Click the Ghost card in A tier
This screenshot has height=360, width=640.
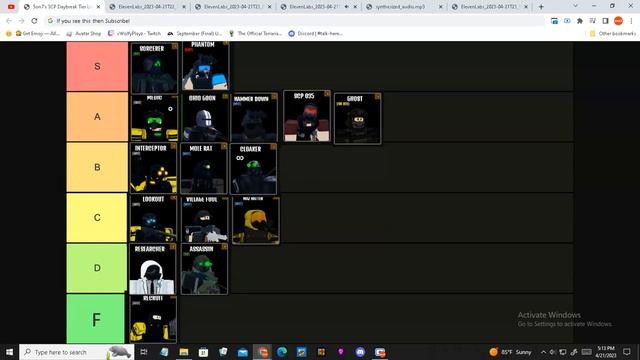pyautogui.click(x=358, y=118)
